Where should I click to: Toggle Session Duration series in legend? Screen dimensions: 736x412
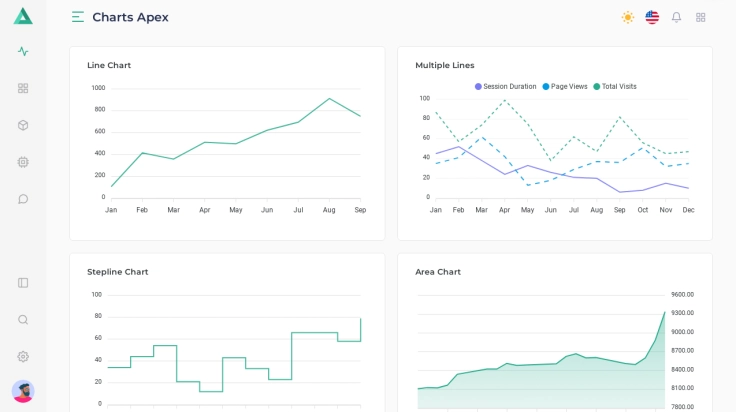pyautogui.click(x=510, y=87)
